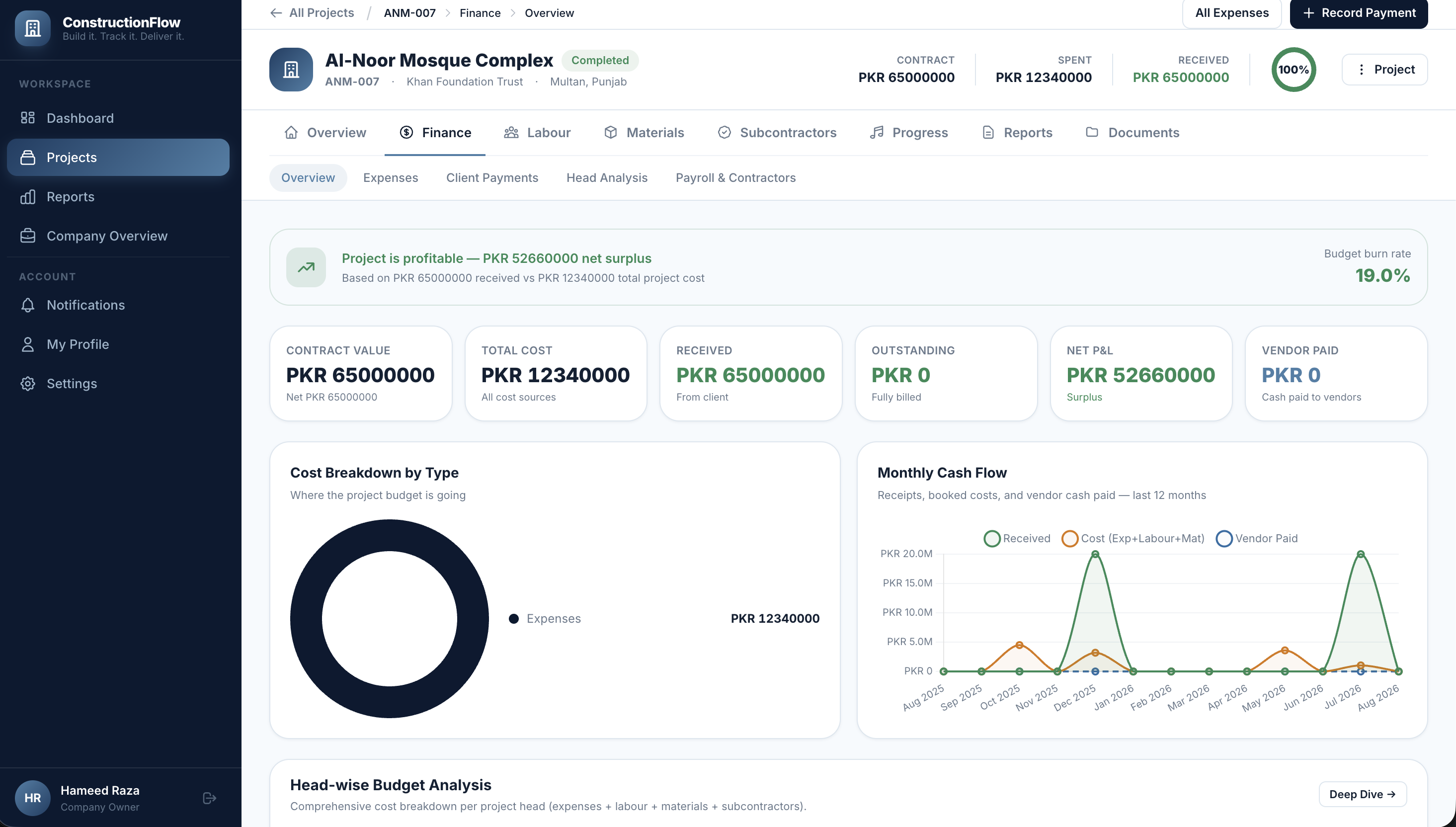Toggle the Vendor Paid legend series
This screenshot has height=827, width=1456.
[1256, 538]
